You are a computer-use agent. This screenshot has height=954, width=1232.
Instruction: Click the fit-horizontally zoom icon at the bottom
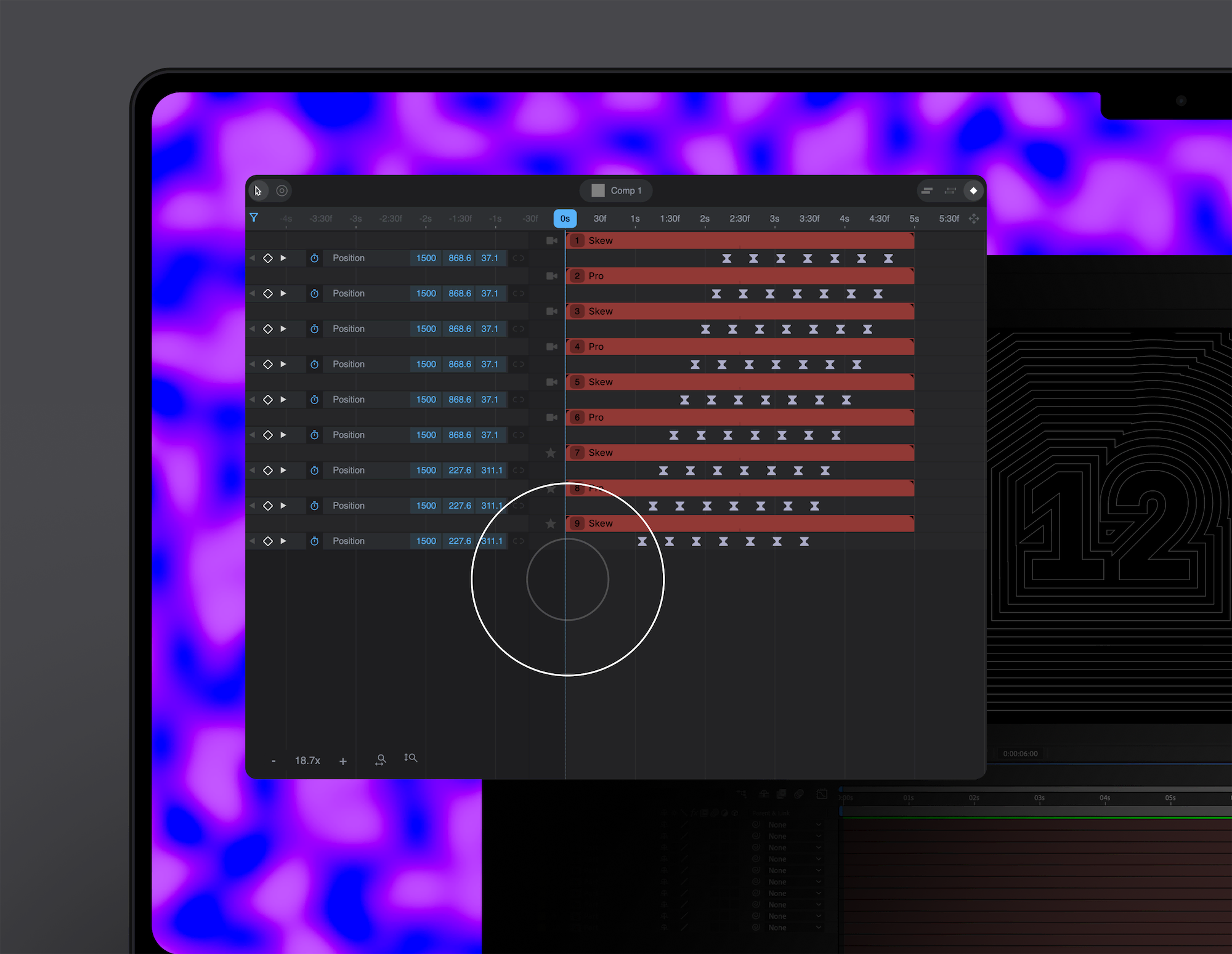click(381, 759)
